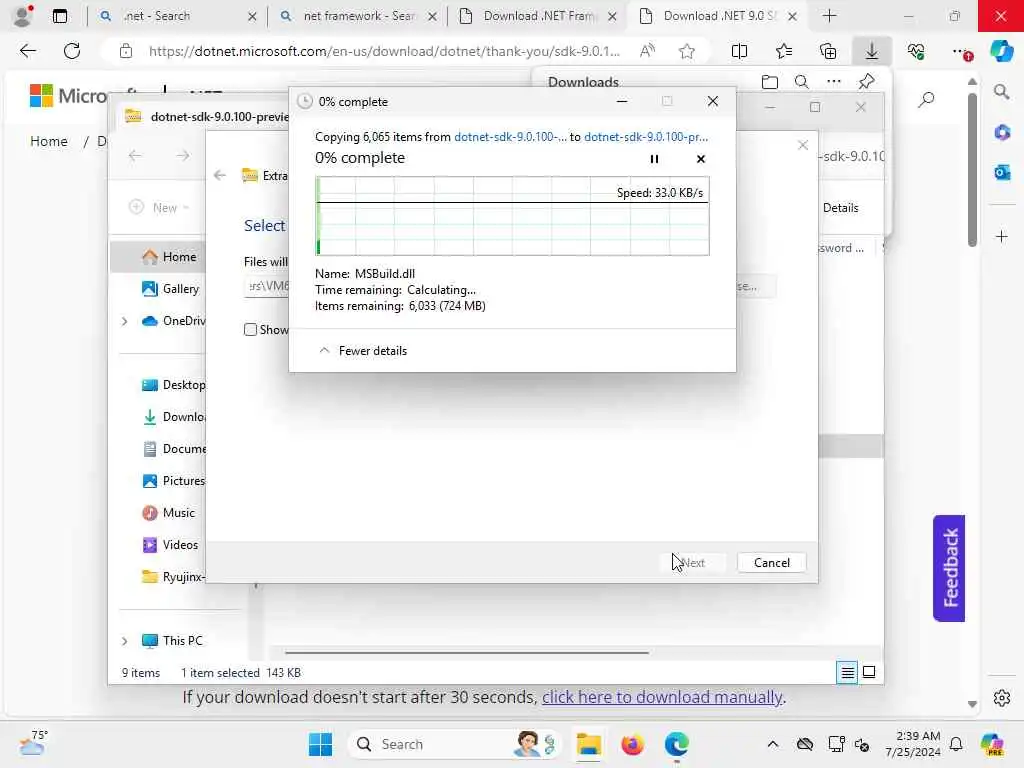
Task: Open more options in Downloads panel
Action: (833, 82)
